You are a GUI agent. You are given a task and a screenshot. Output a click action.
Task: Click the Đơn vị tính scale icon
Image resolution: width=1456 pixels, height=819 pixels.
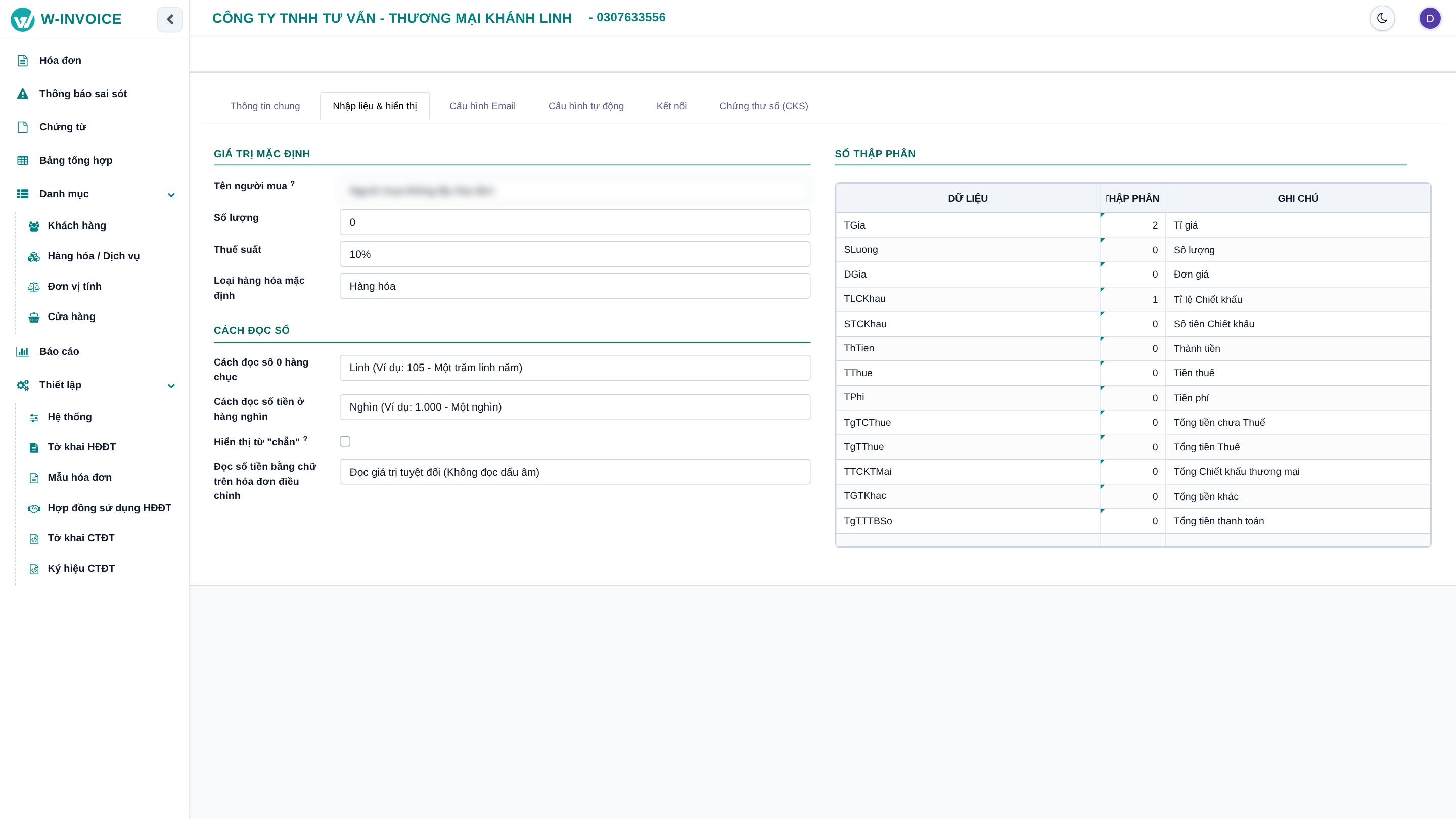pos(34,287)
